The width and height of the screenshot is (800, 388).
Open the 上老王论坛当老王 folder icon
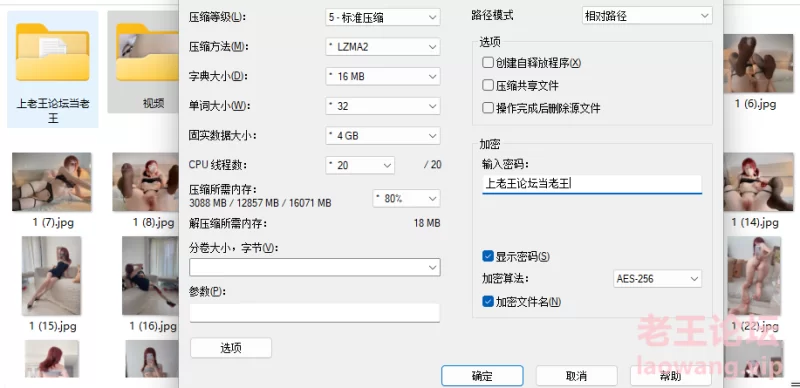coord(53,53)
